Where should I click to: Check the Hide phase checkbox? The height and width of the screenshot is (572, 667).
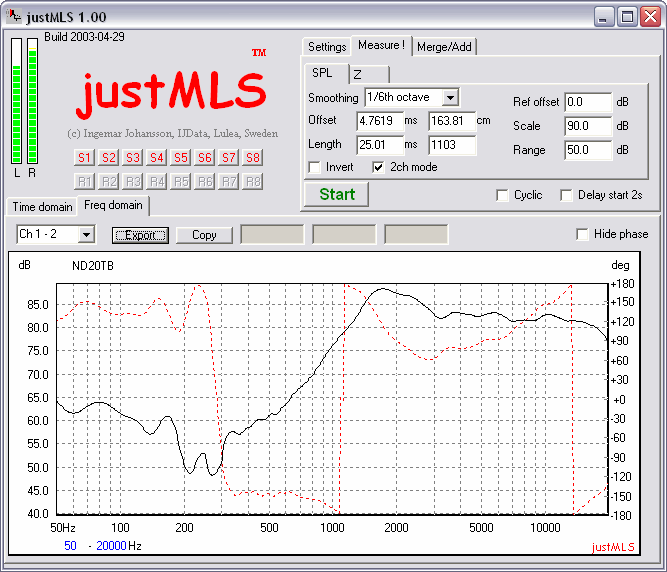click(x=582, y=234)
